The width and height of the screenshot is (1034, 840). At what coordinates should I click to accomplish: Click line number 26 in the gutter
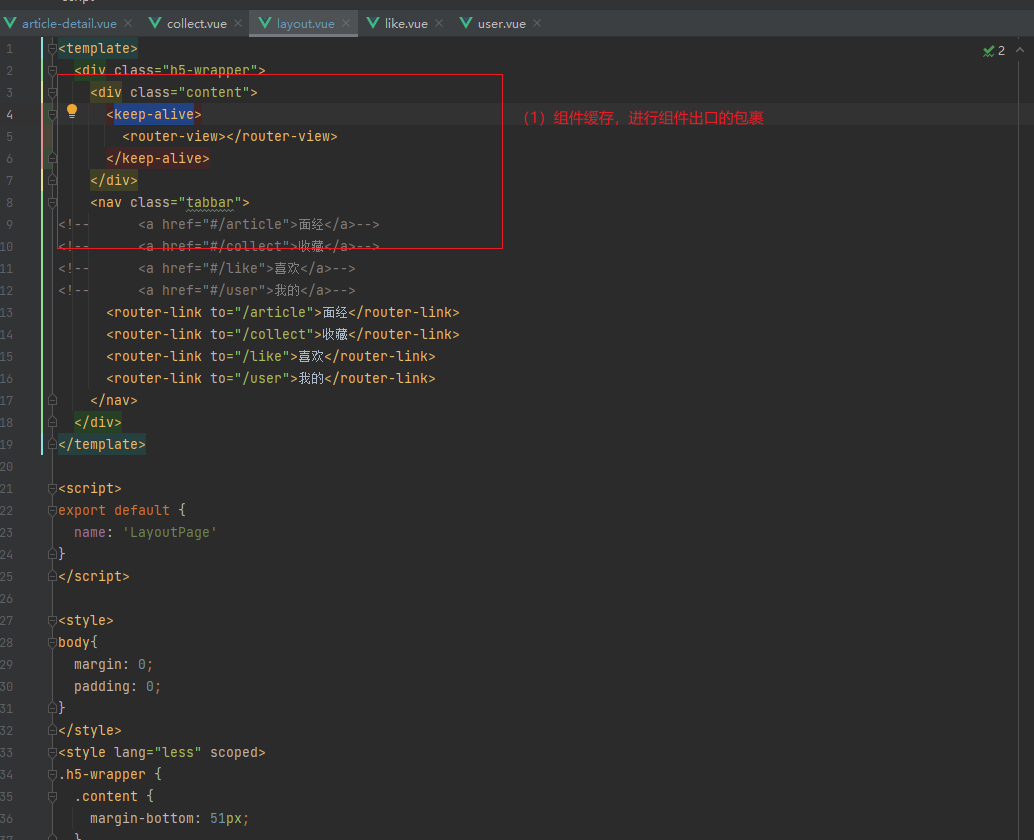coord(7,599)
